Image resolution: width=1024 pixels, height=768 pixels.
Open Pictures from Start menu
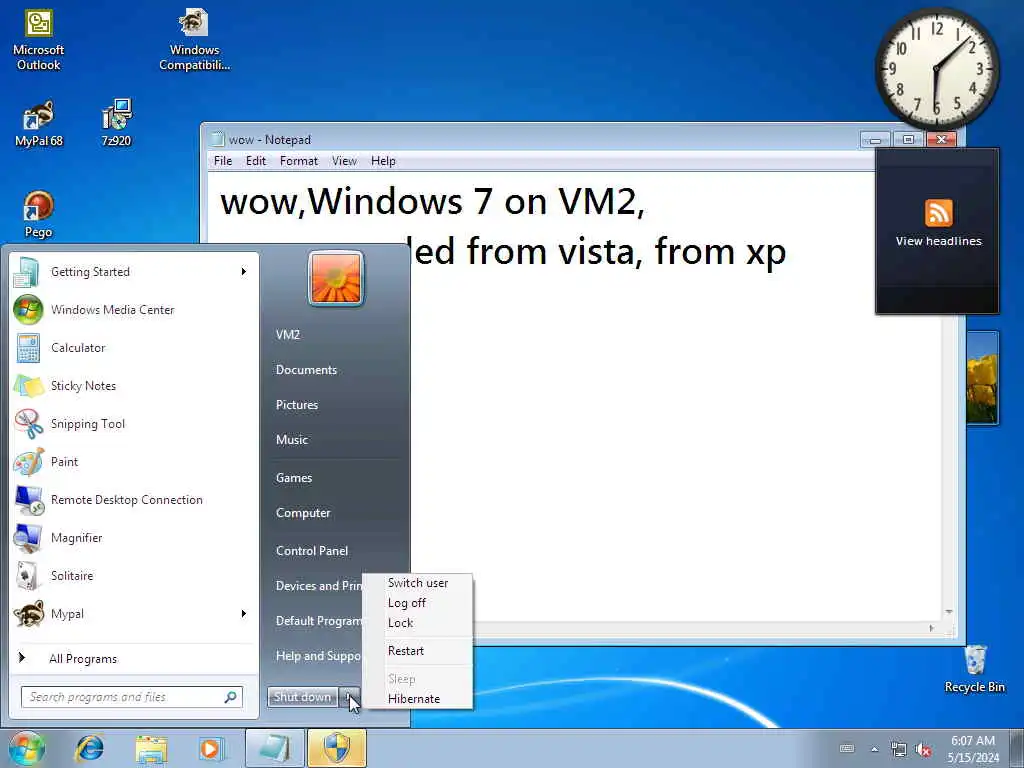click(296, 405)
